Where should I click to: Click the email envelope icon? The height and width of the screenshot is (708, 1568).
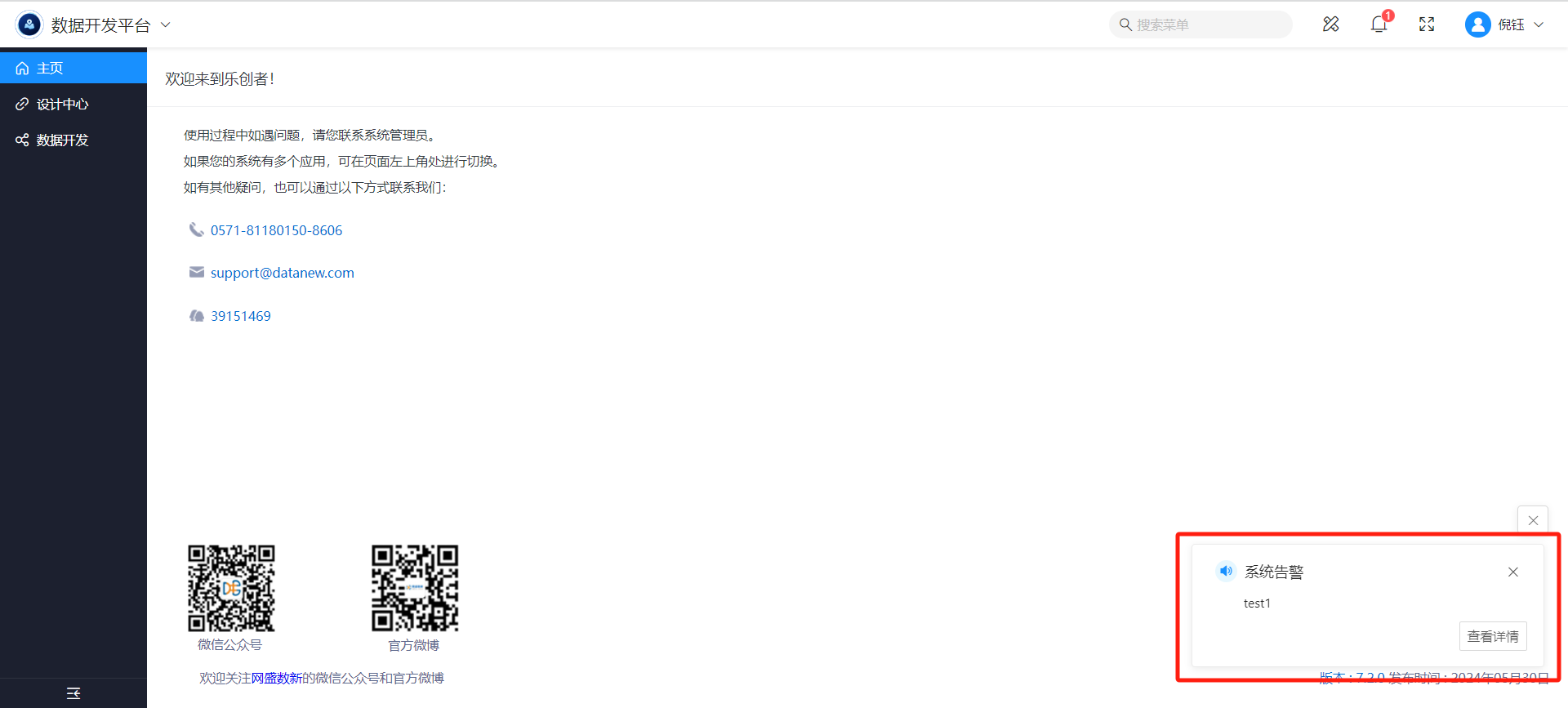[196, 273]
